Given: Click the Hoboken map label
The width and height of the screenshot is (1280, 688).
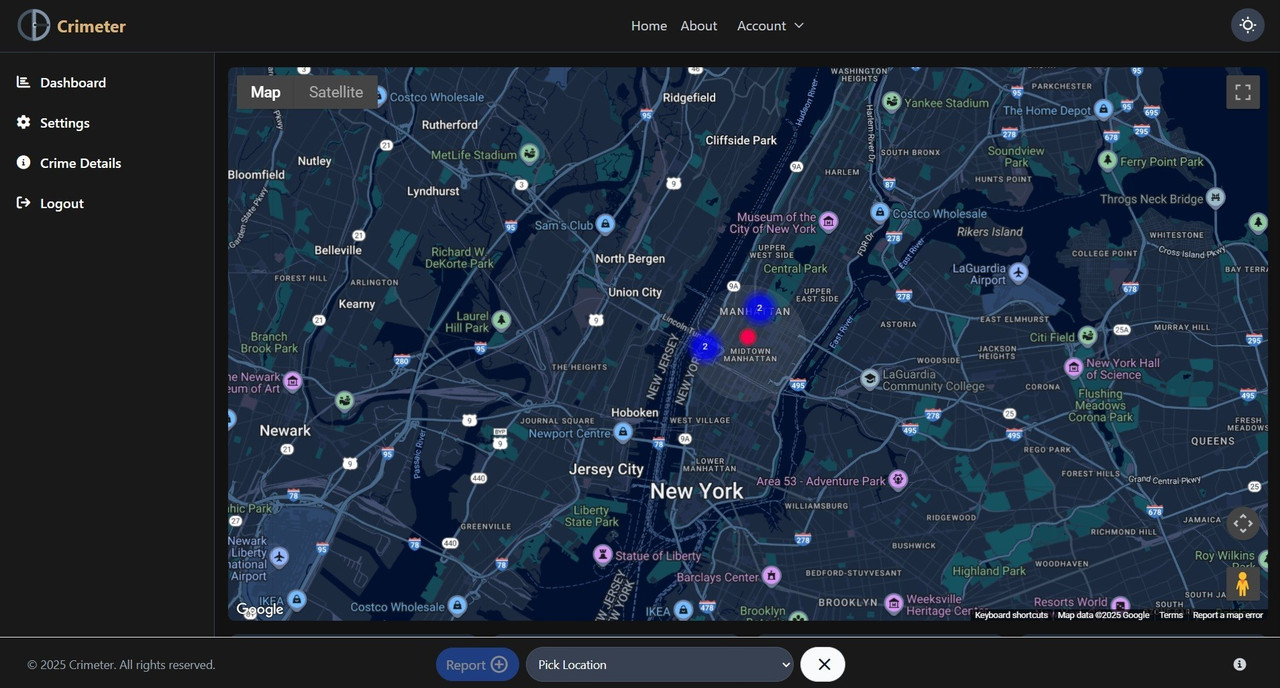Looking at the screenshot, I should 635,412.
